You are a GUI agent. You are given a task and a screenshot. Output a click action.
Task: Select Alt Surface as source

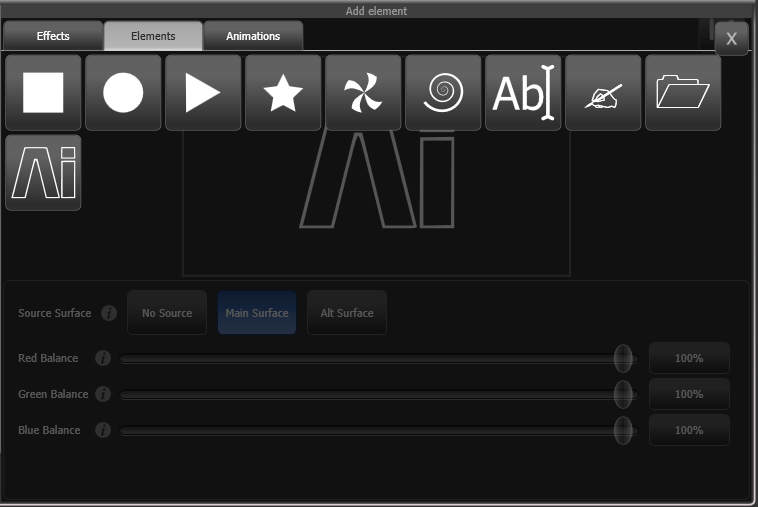347,313
